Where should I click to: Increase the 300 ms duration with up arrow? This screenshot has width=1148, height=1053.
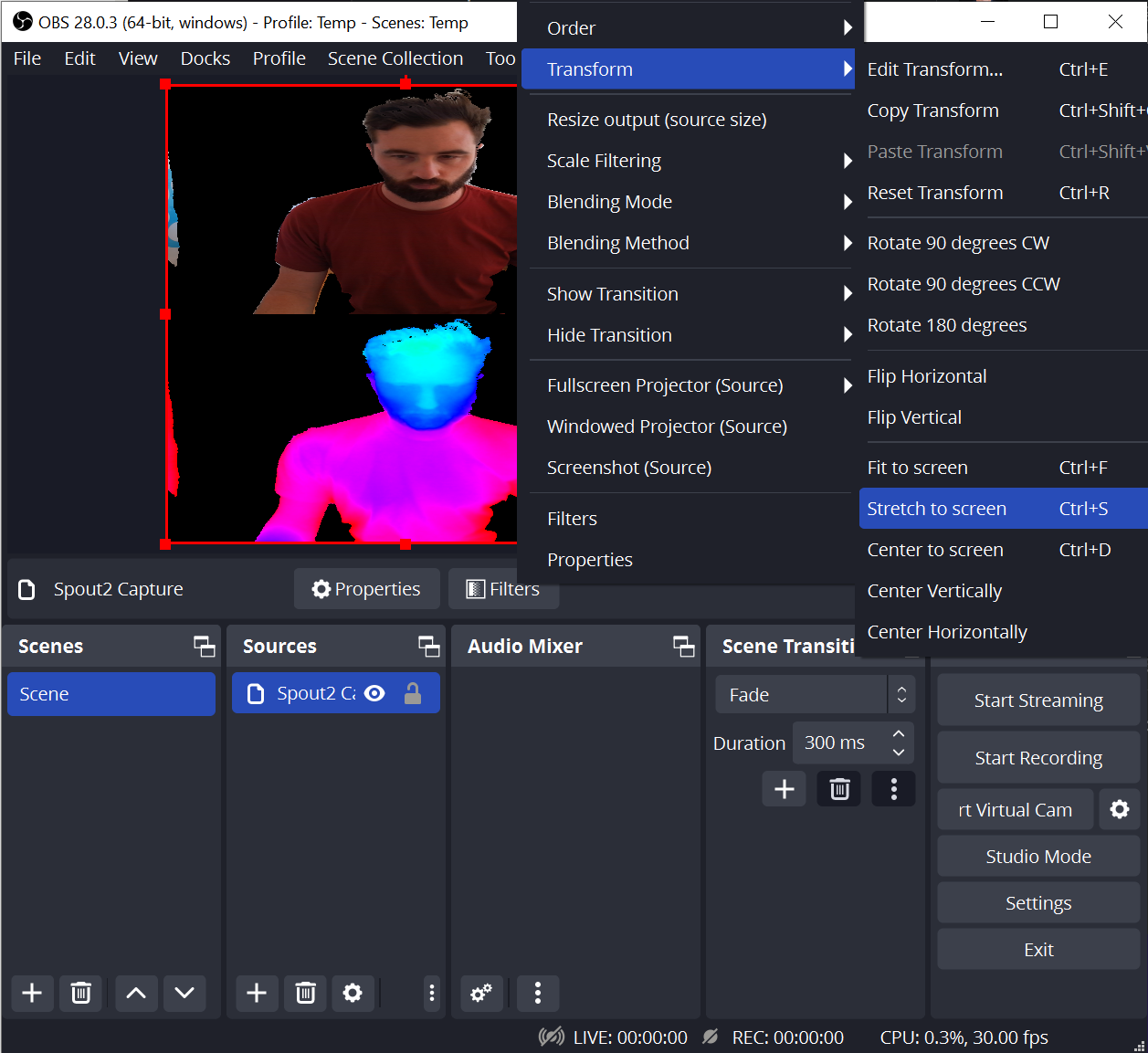(x=899, y=732)
